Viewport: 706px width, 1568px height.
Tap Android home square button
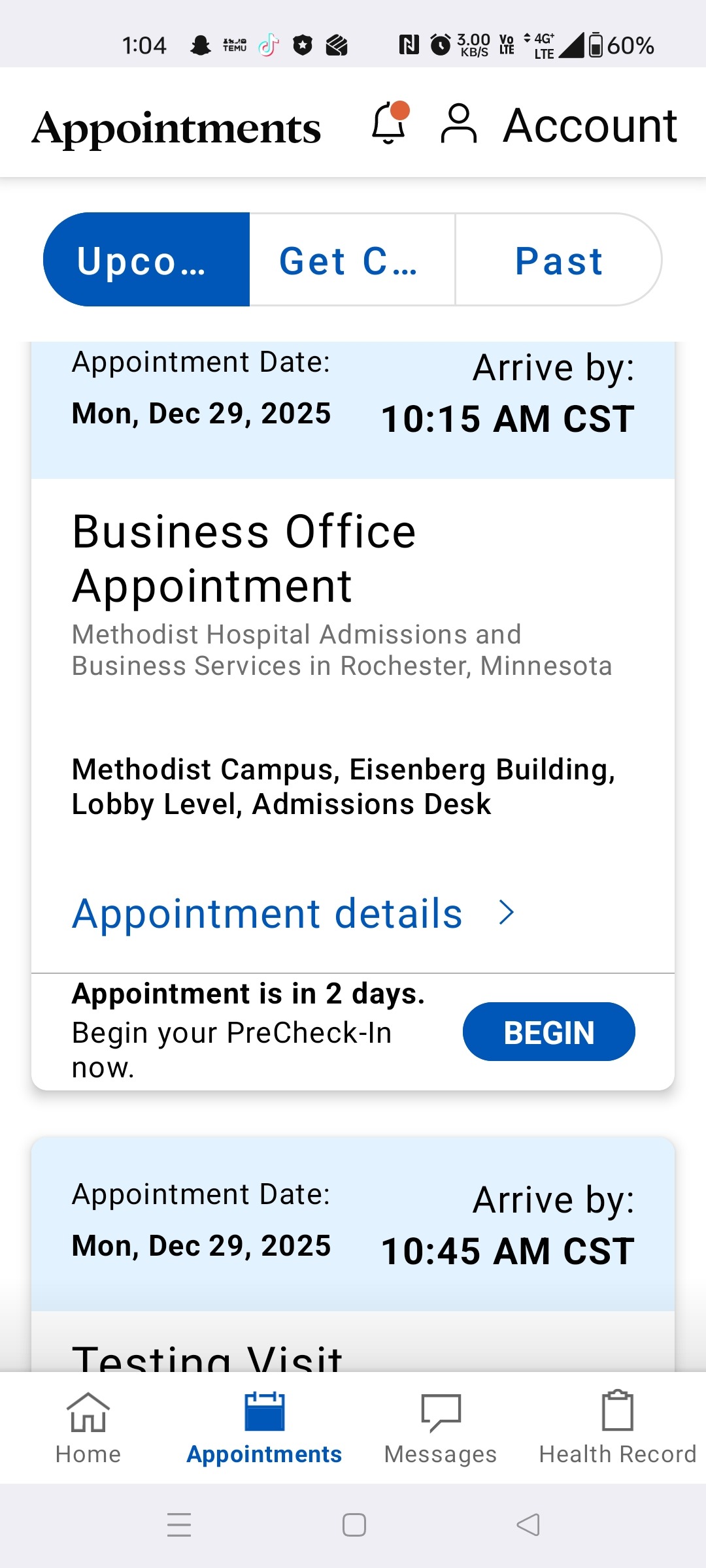[x=354, y=1525]
